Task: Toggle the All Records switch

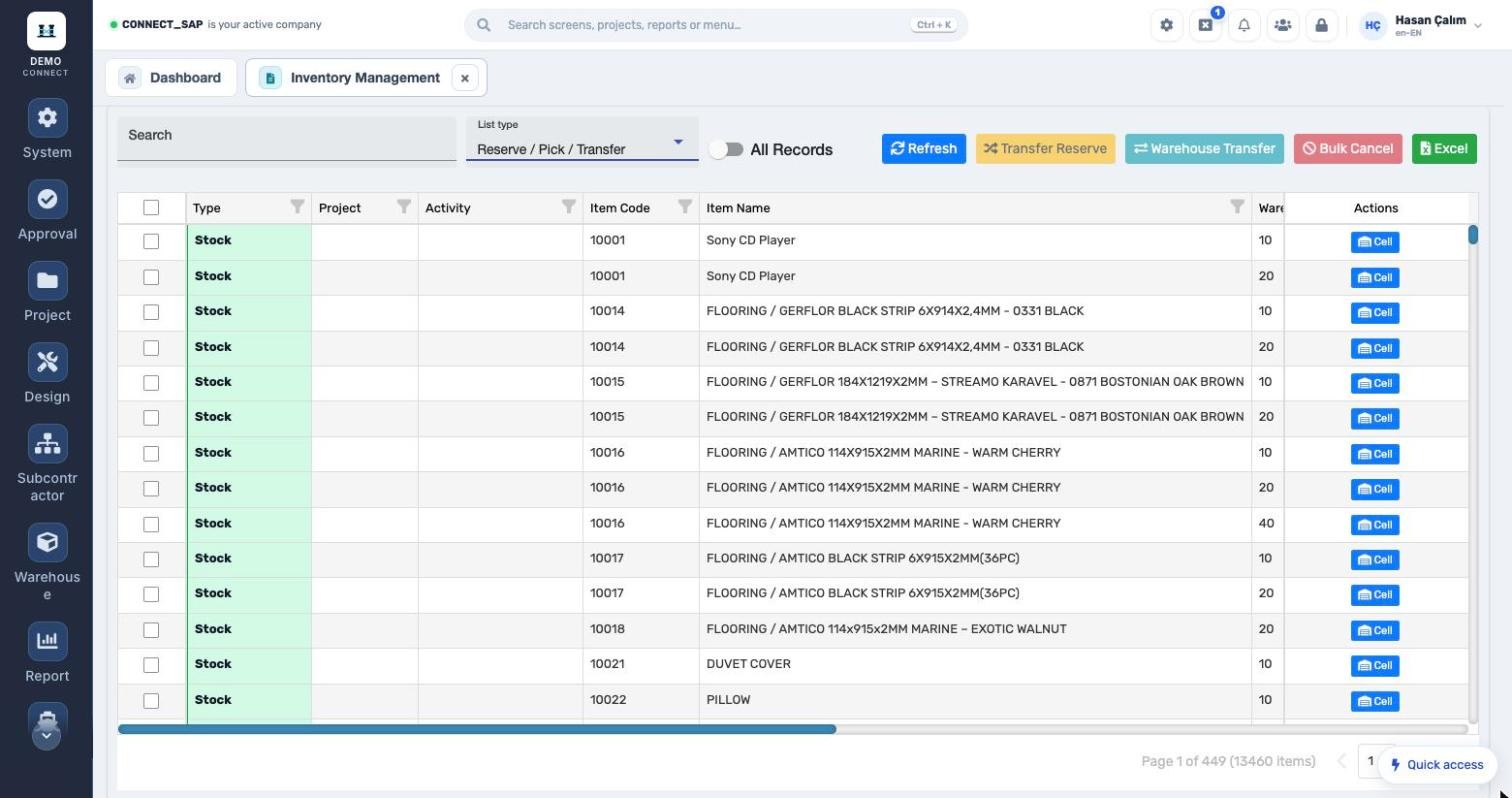Action: (x=726, y=149)
